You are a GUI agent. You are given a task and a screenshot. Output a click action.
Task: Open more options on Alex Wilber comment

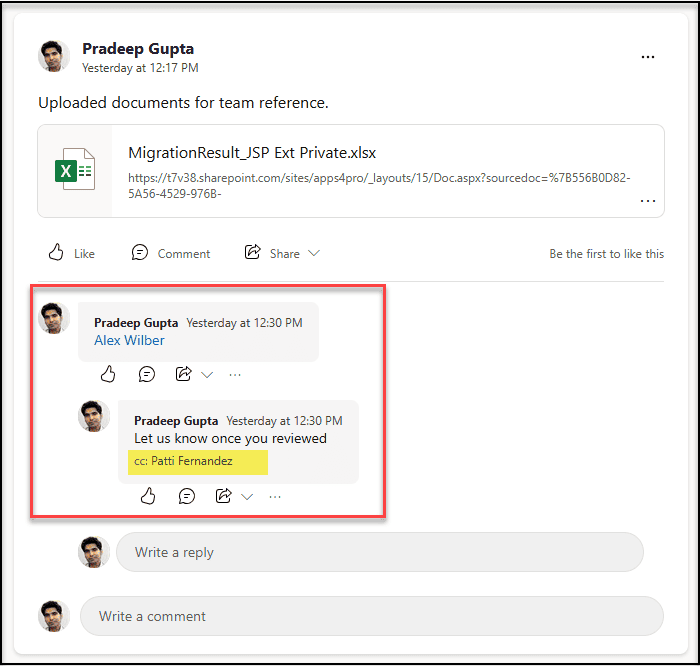235,375
